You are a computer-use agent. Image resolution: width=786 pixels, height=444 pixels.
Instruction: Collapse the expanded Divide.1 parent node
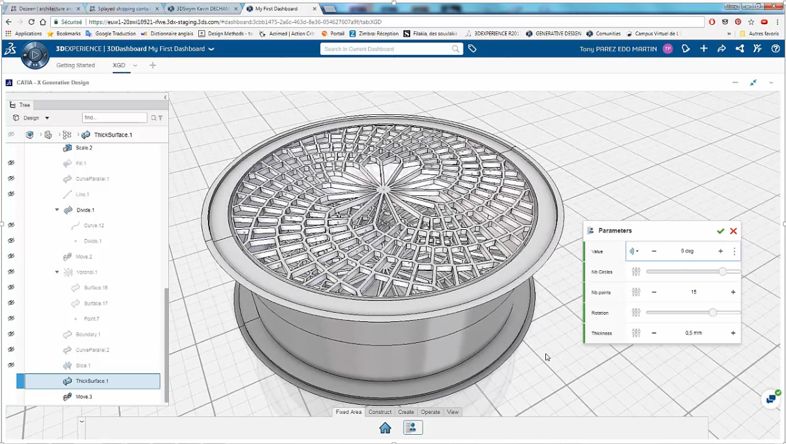pyautogui.click(x=57, y=209)
